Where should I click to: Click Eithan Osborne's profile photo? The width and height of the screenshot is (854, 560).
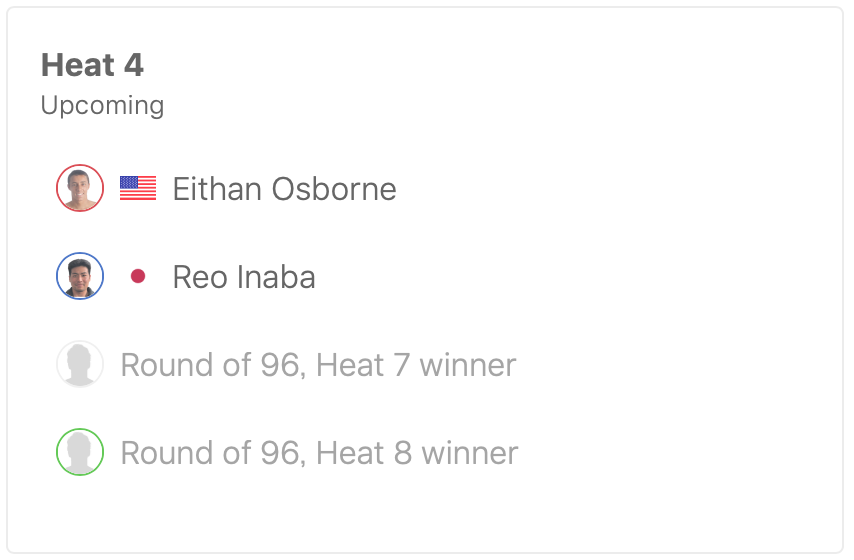tap(80, 188)
